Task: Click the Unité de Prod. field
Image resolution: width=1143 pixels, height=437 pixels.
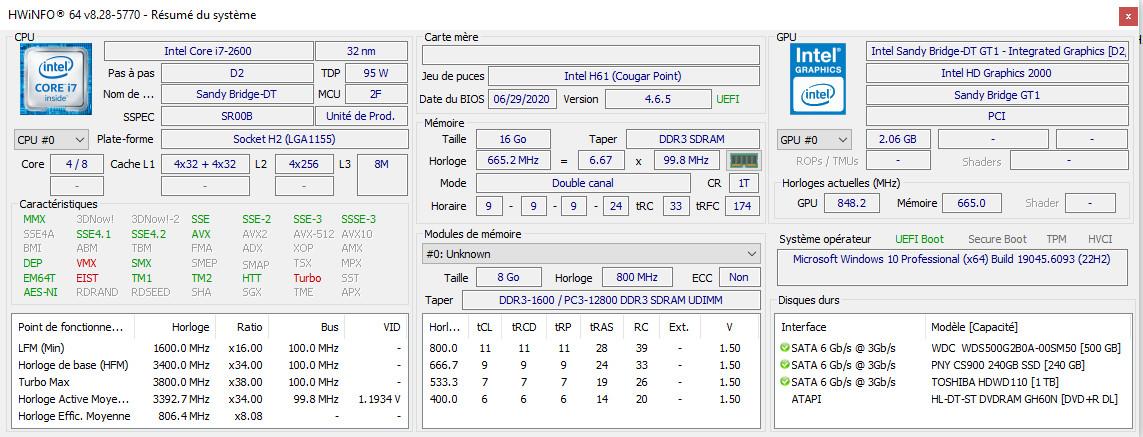Action: 362,116
